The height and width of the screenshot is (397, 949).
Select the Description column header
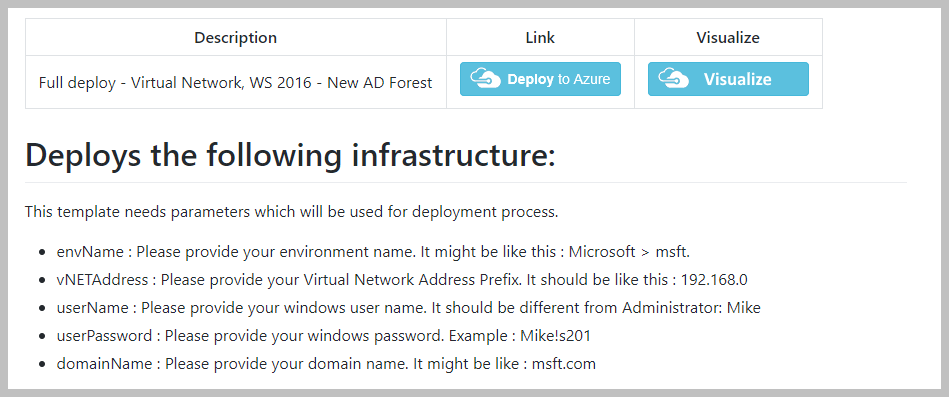235,38
